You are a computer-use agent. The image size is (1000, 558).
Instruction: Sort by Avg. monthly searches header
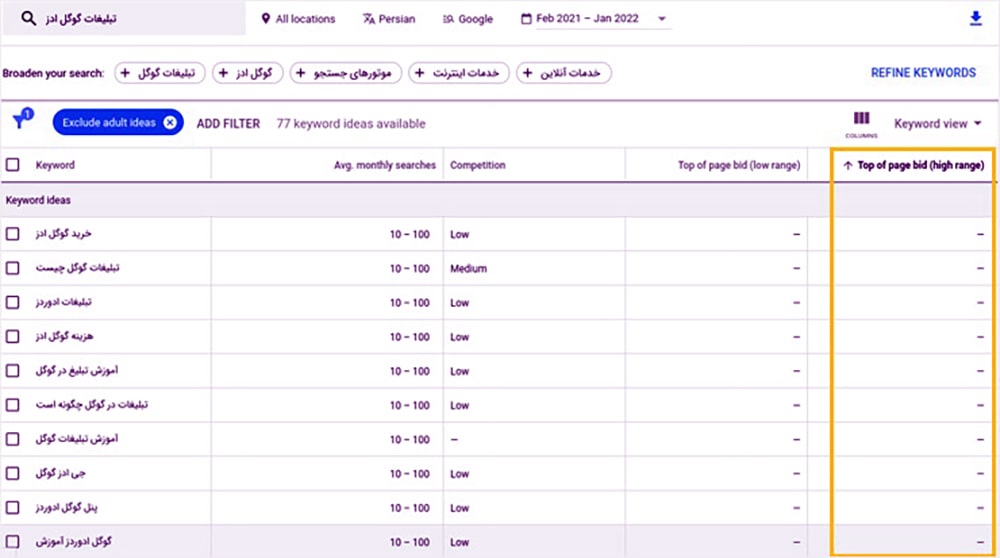[385, 165]
